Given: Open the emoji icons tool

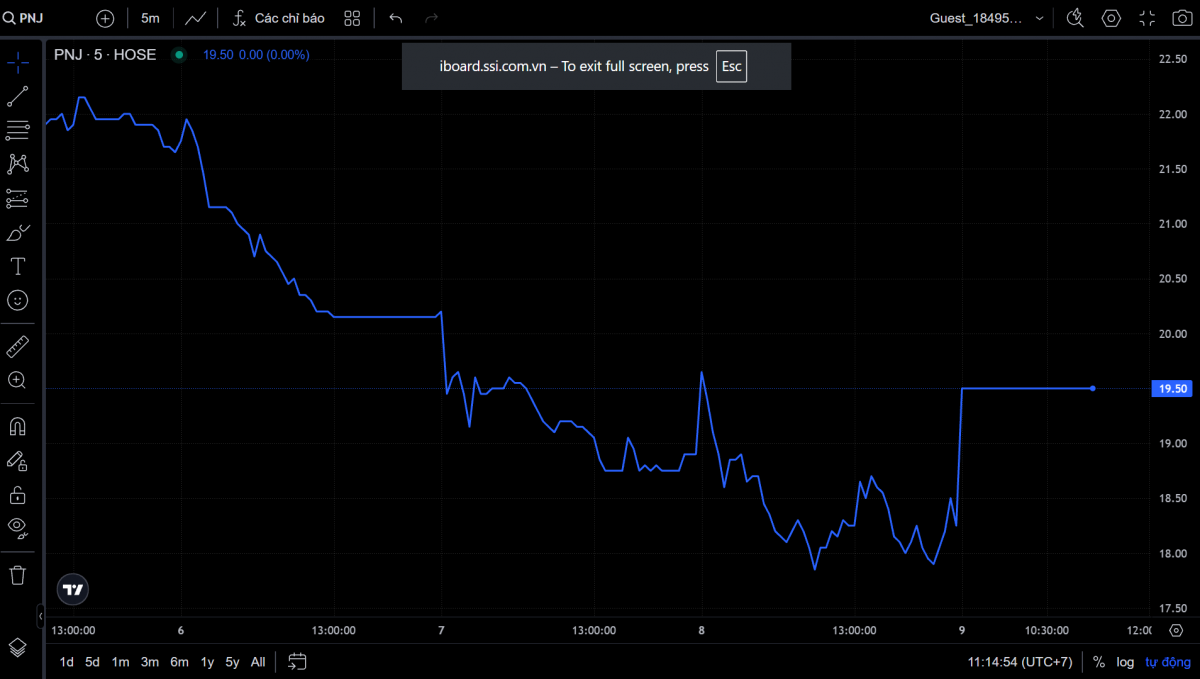Looking at the screenshot, I should 18,300.
